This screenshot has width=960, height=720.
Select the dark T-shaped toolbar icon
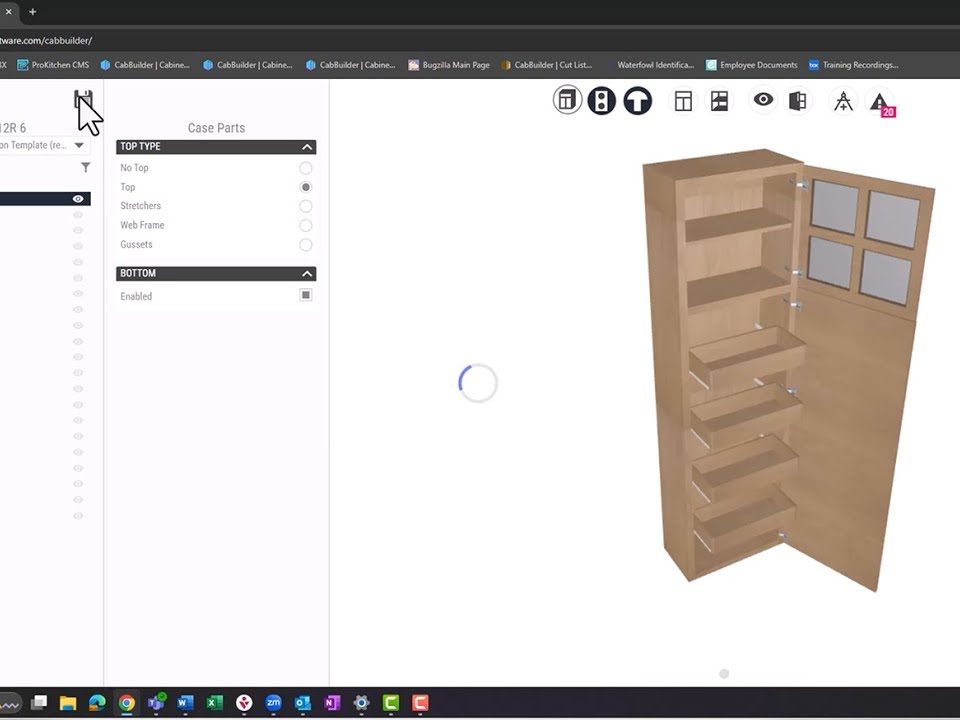637,100
